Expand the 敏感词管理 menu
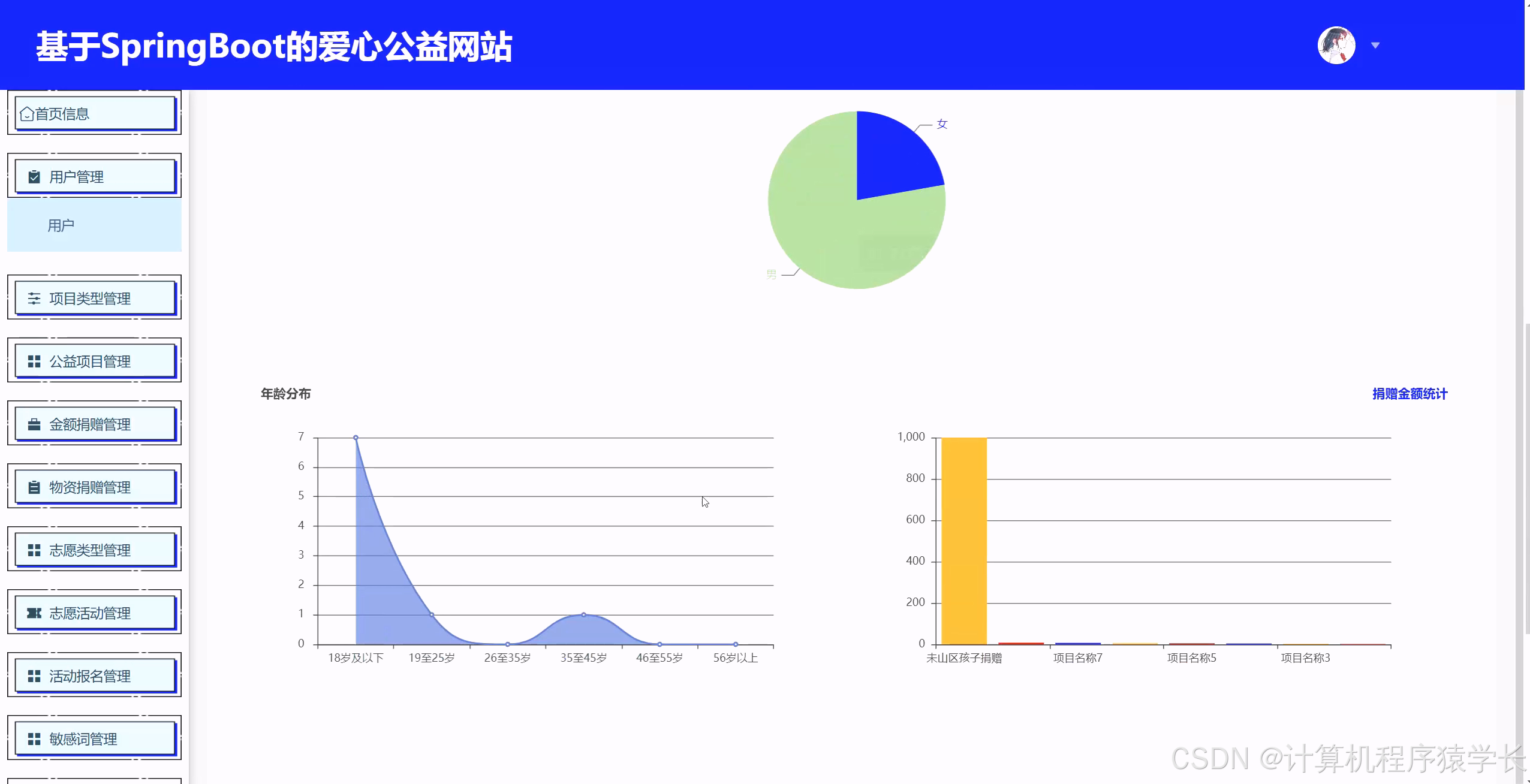The width and height of the screenshot is (1530, 784). click(94, 738)
